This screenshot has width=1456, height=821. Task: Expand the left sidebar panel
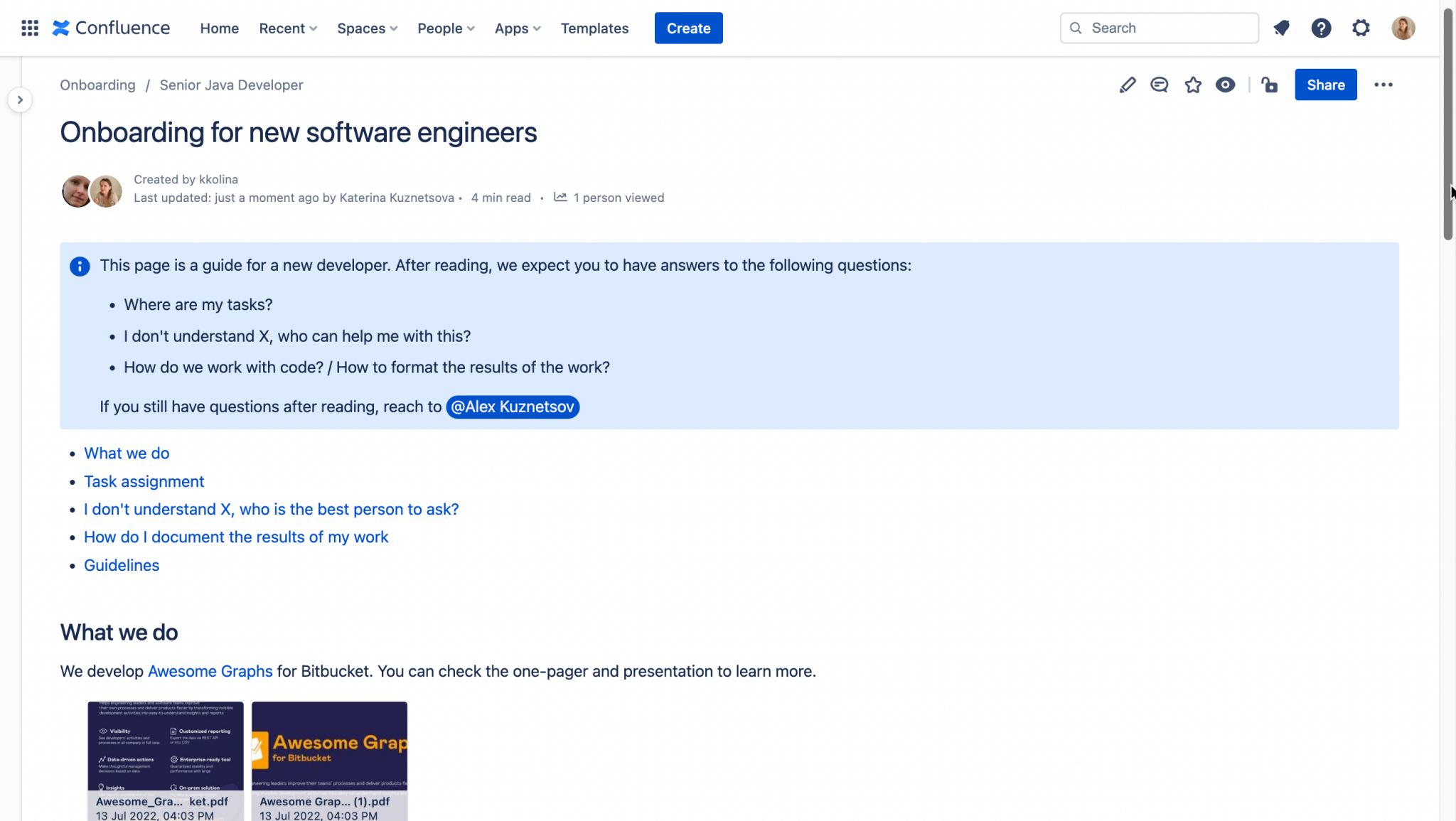click(x=20, y=100)
